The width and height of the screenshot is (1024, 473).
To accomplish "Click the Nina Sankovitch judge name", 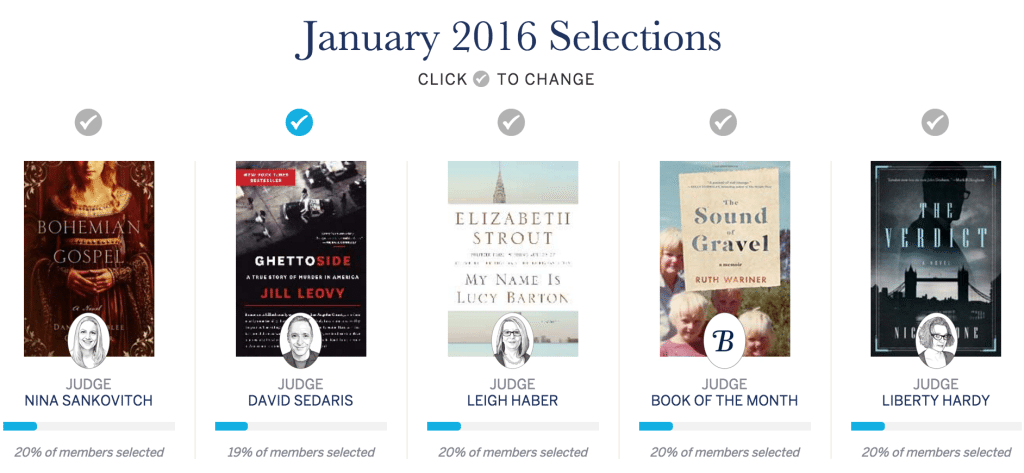I will point(89,400).
